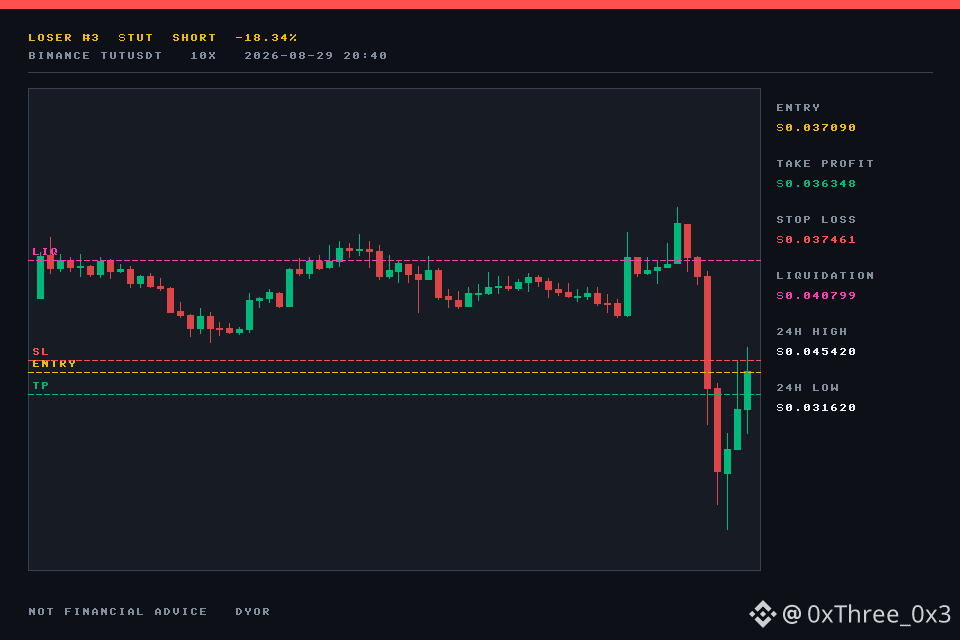This screenshot has width=960, height=640.
Task: Select the STUT ticker label
Action: click(x=135, y=38)
